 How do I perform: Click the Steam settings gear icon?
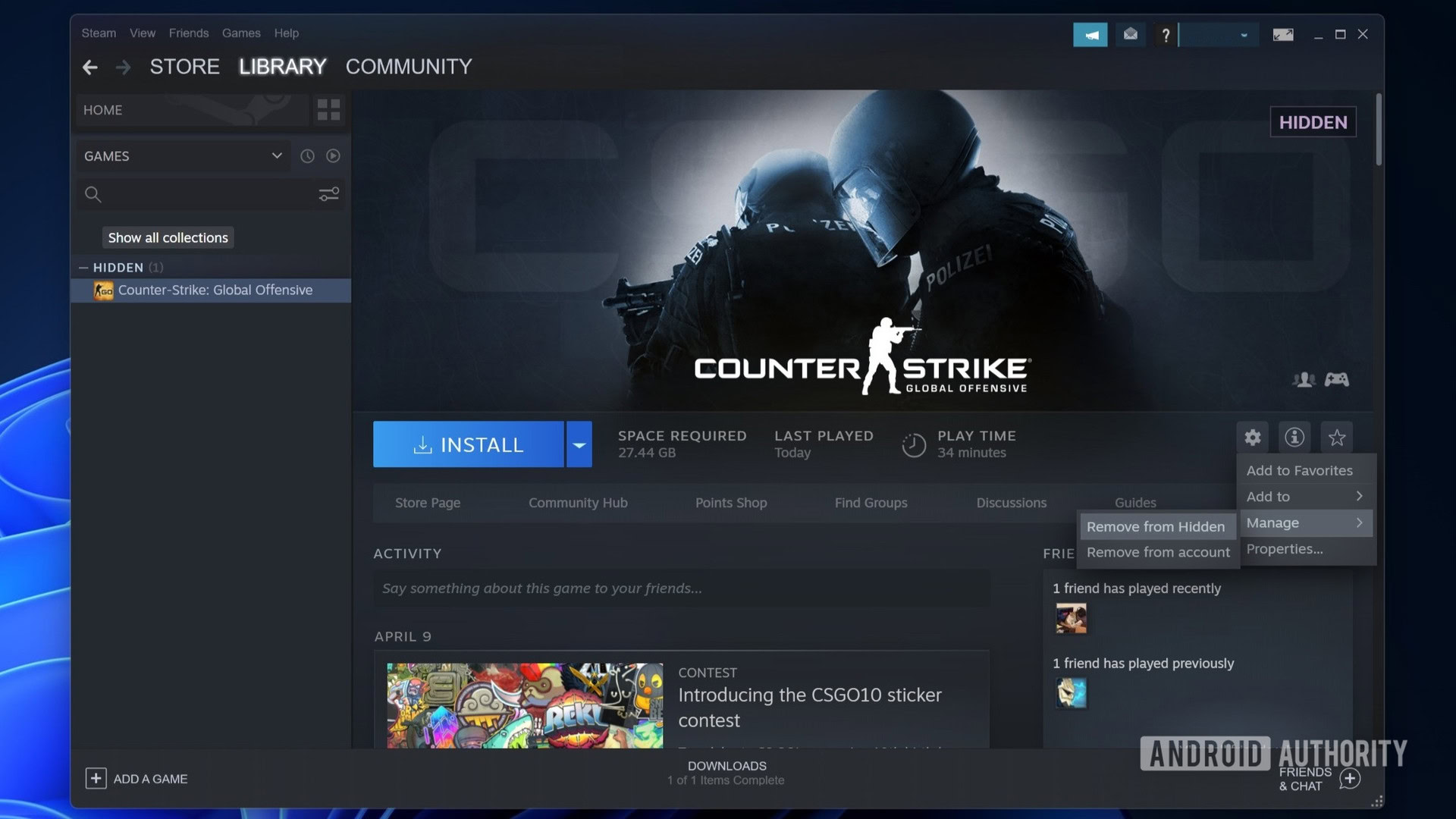coord(1253,438)
